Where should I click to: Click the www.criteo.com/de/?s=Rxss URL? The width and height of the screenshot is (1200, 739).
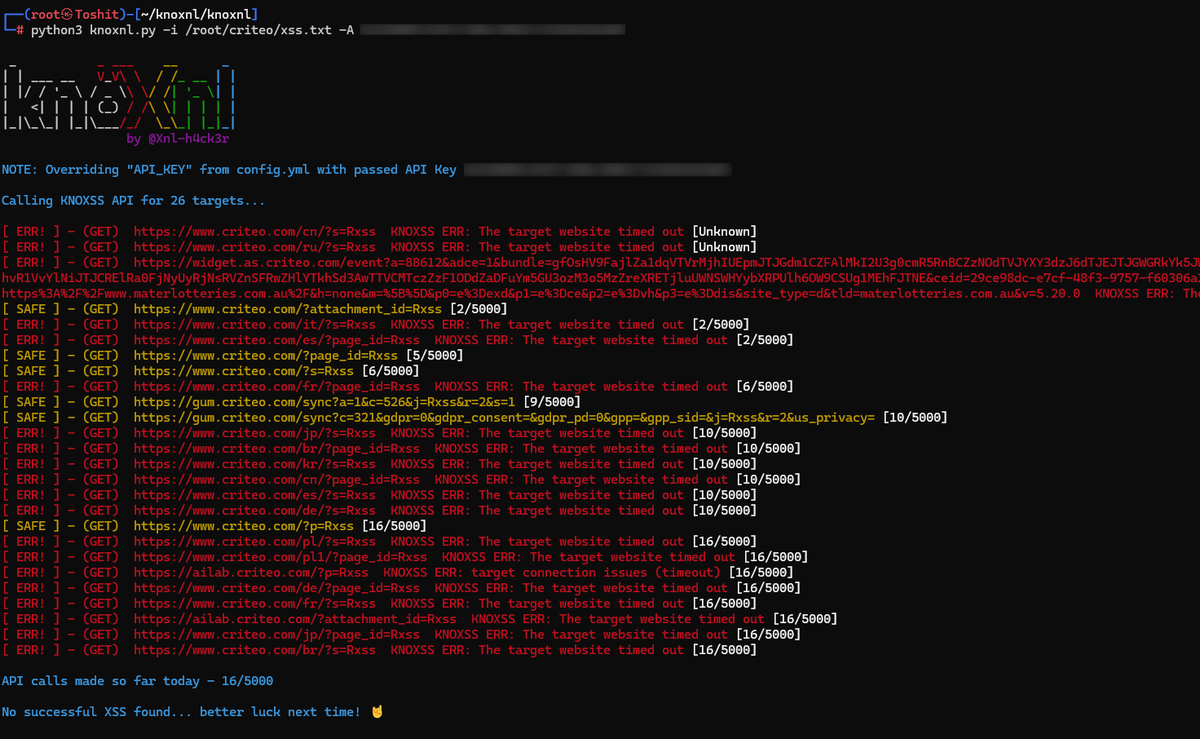point(255,511)
